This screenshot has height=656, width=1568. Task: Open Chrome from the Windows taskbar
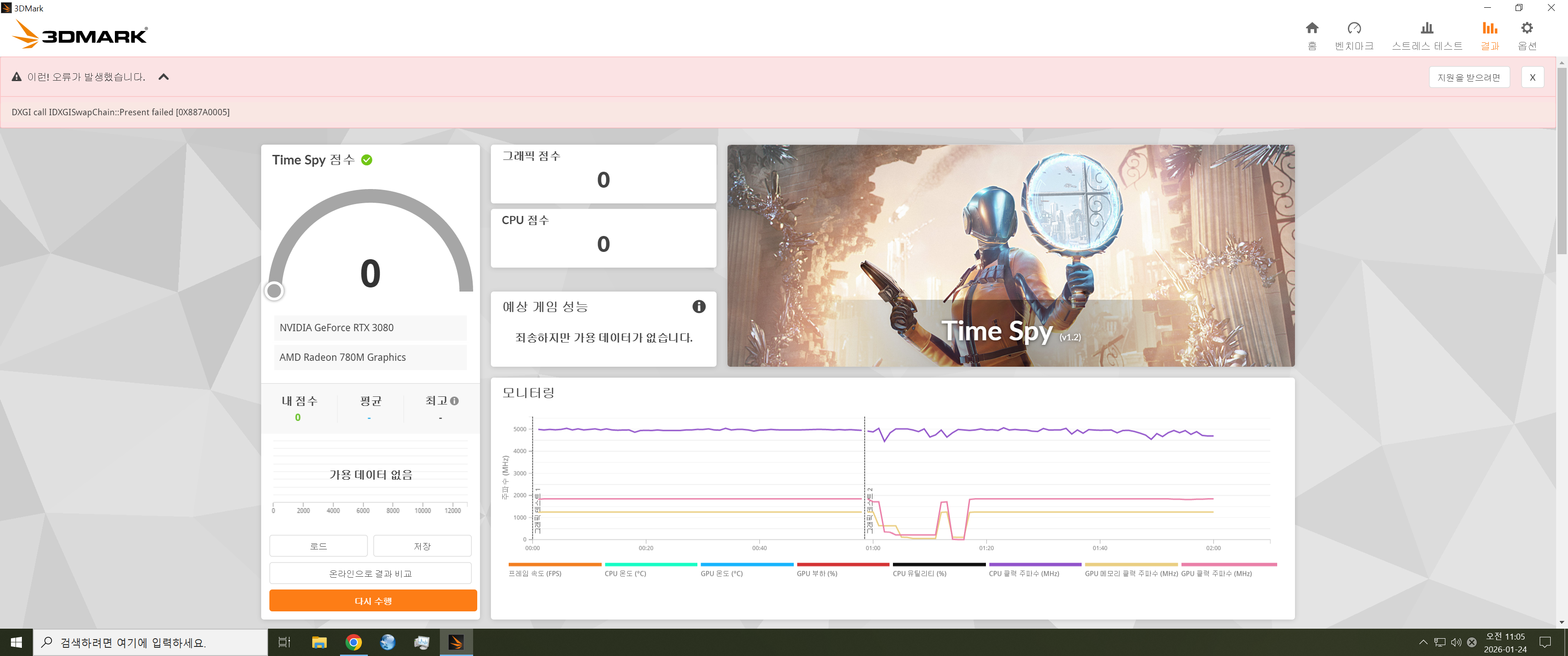(x=353, y=642)
